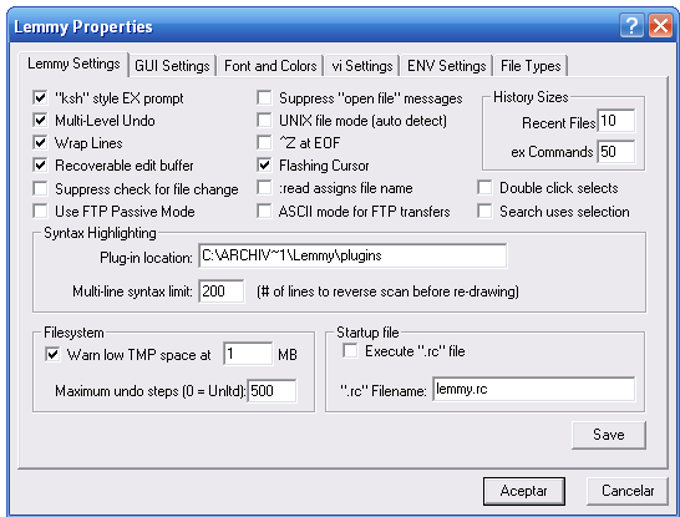This screenshot has height=517, width=680.
Task: Select the vi Settings tab
Action: (362, 66)
